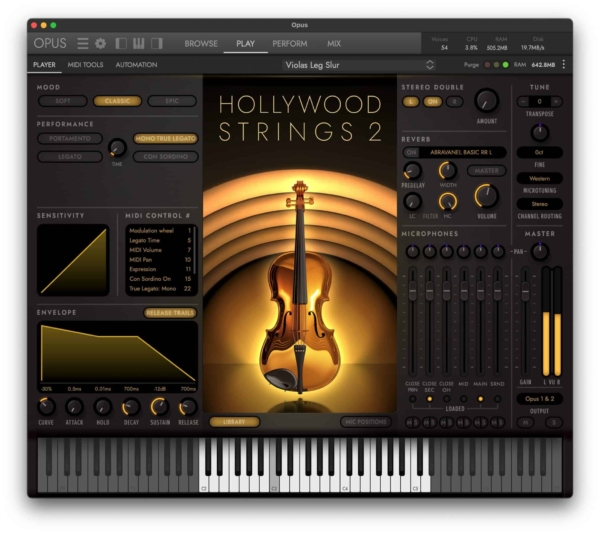Decrease transpose with the minus button
This screenshot has height=534, width=600.
tap(523, 101)
